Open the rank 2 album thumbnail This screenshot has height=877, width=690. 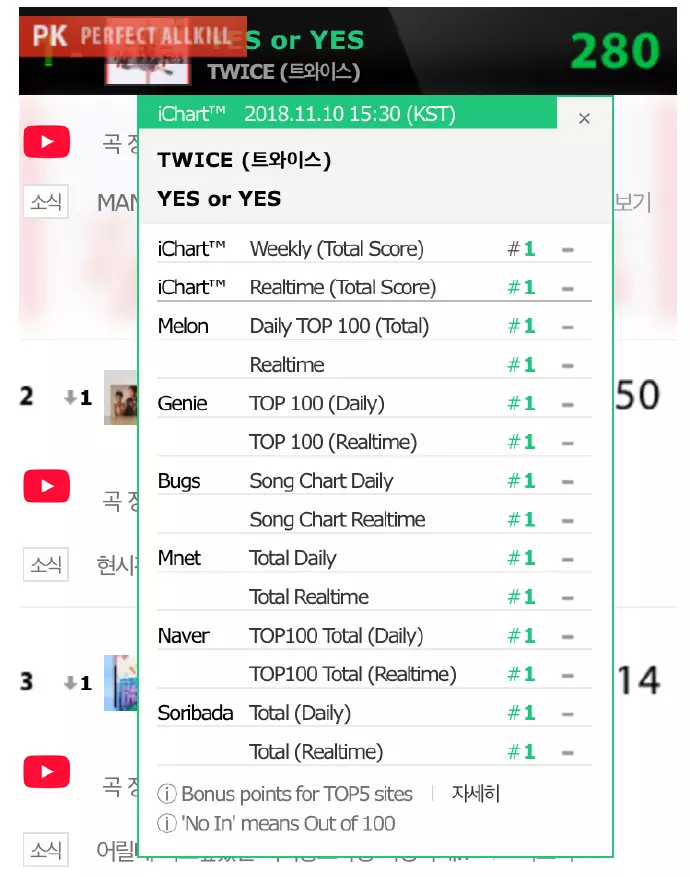point(121,397)
